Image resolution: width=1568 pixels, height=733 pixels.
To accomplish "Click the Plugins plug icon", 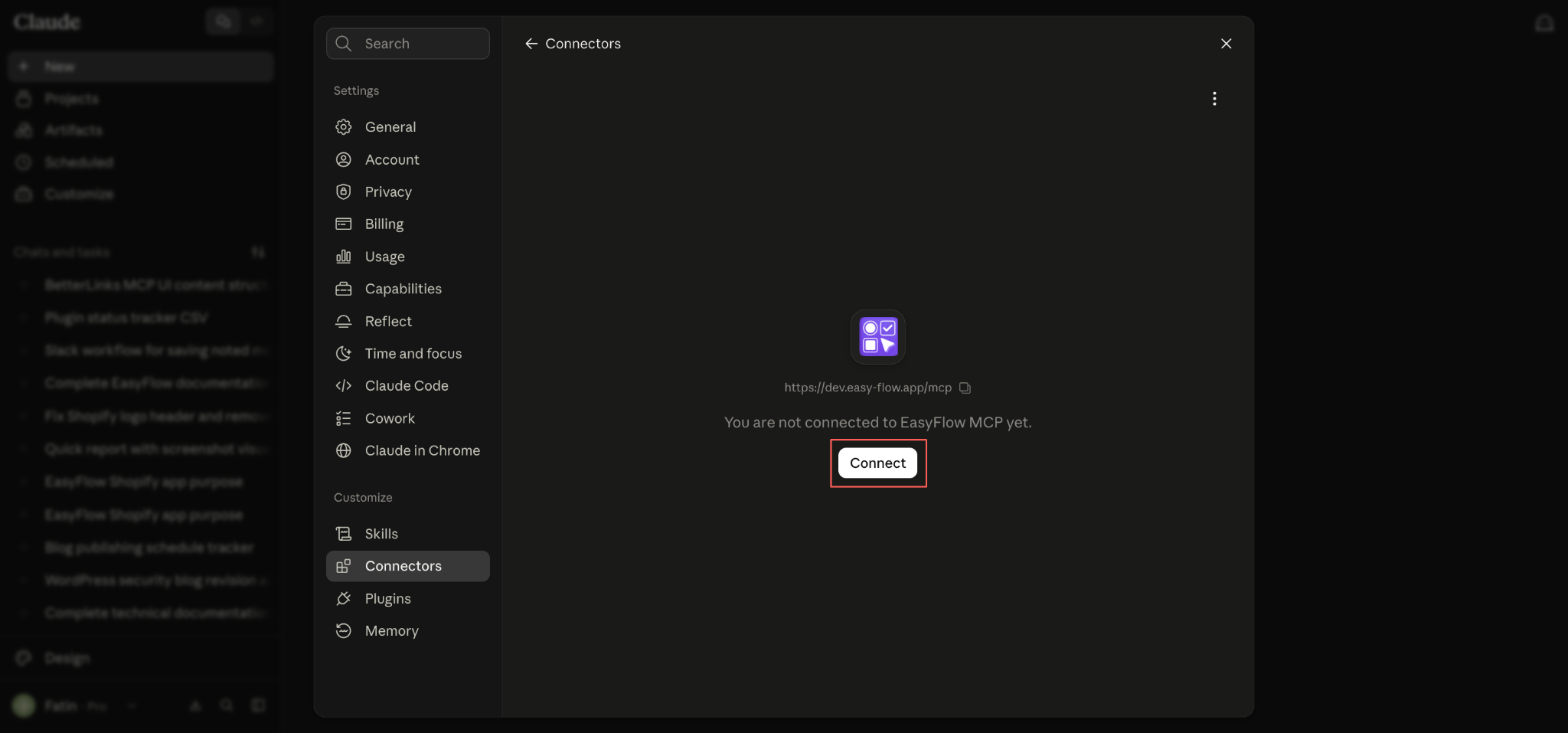I will click(344, 598).
